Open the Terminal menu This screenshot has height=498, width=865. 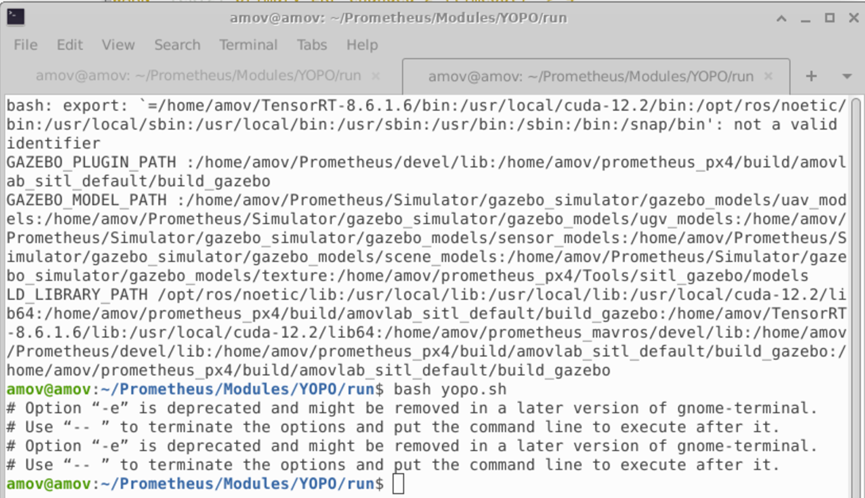click(248, 45)
